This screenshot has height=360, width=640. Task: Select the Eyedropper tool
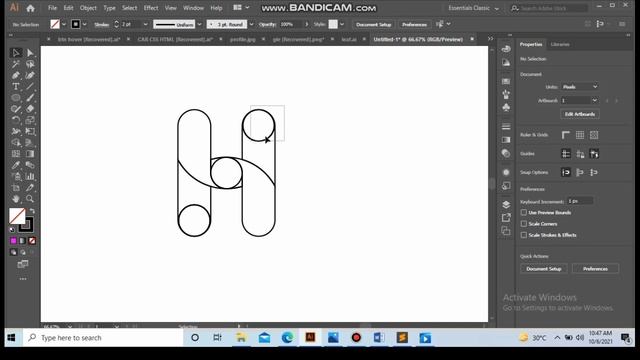tap(16, 165)
